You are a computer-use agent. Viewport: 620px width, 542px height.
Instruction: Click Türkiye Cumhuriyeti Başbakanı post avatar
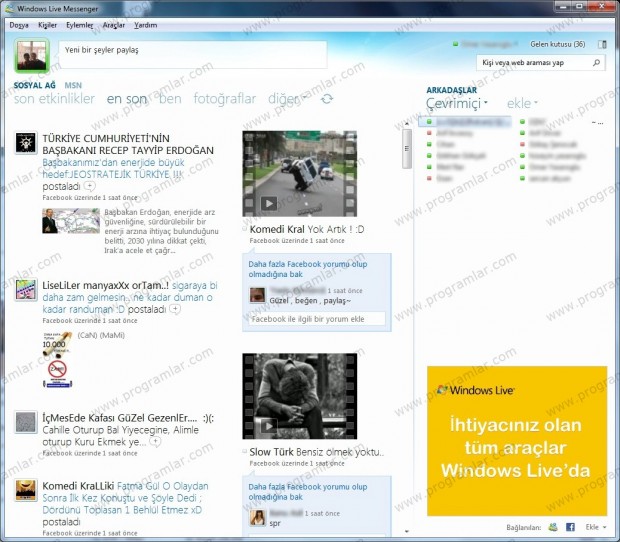point(26,143)
